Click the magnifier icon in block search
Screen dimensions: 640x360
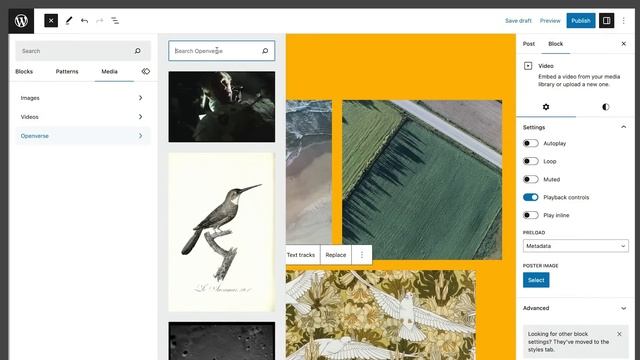pyautogui.click(x=138, y=51)
